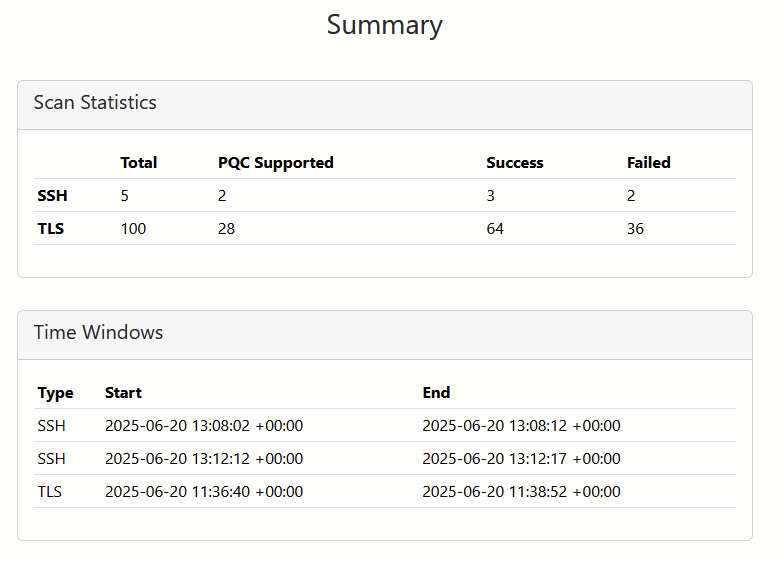Image resolution: width=782 pixels, height=561 pixels.
Task: Click the TLS success count 64
Action: 495,229
